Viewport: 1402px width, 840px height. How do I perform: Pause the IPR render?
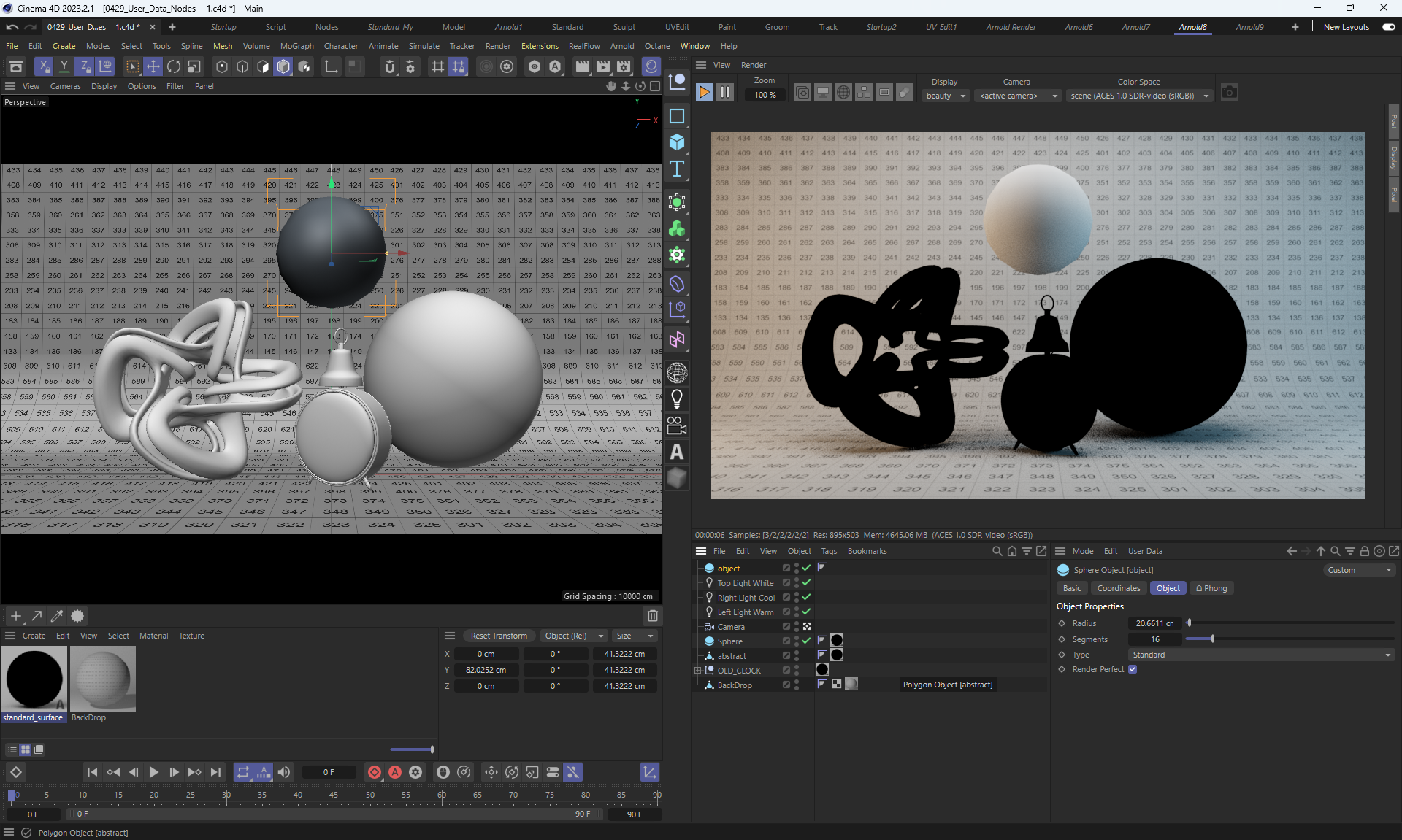pos(724,93)
